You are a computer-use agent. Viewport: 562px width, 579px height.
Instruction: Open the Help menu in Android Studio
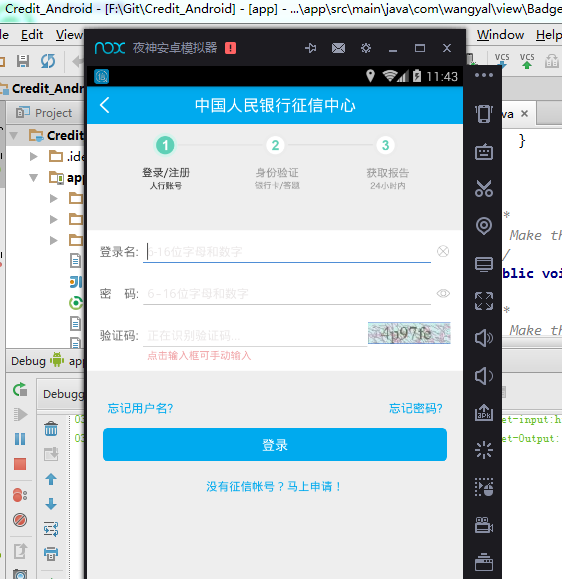pos(549,35)
